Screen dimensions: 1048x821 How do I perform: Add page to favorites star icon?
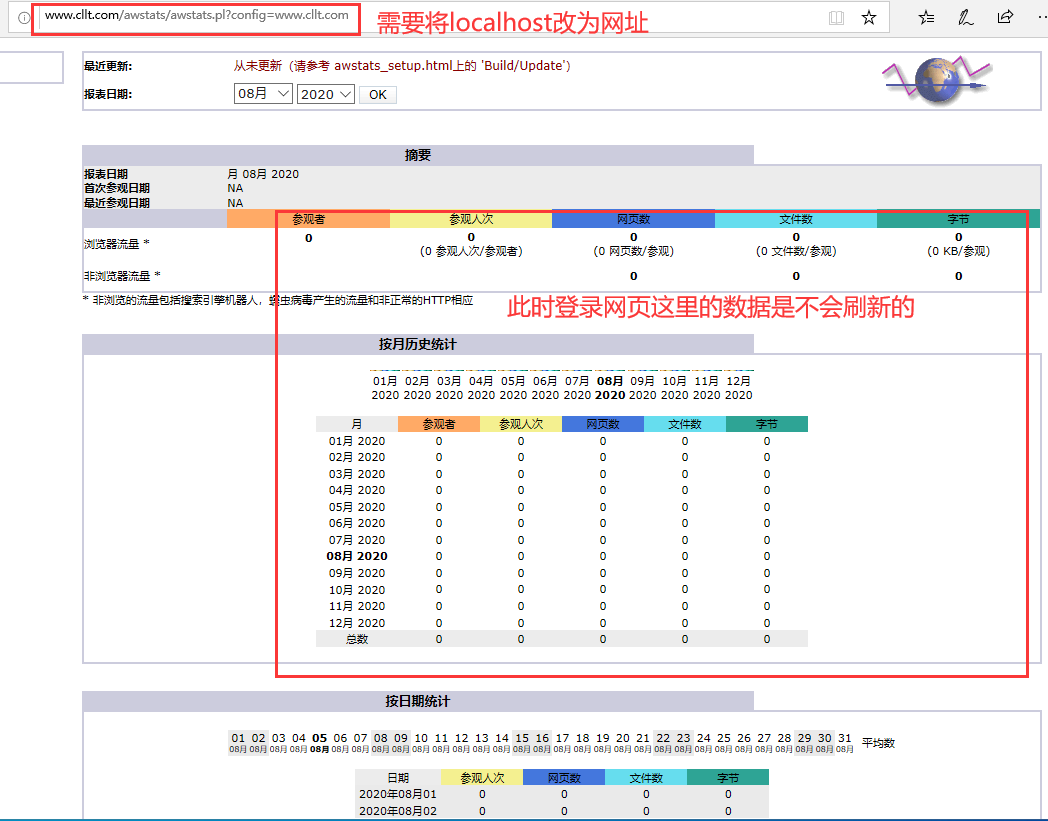coord(869,17)
